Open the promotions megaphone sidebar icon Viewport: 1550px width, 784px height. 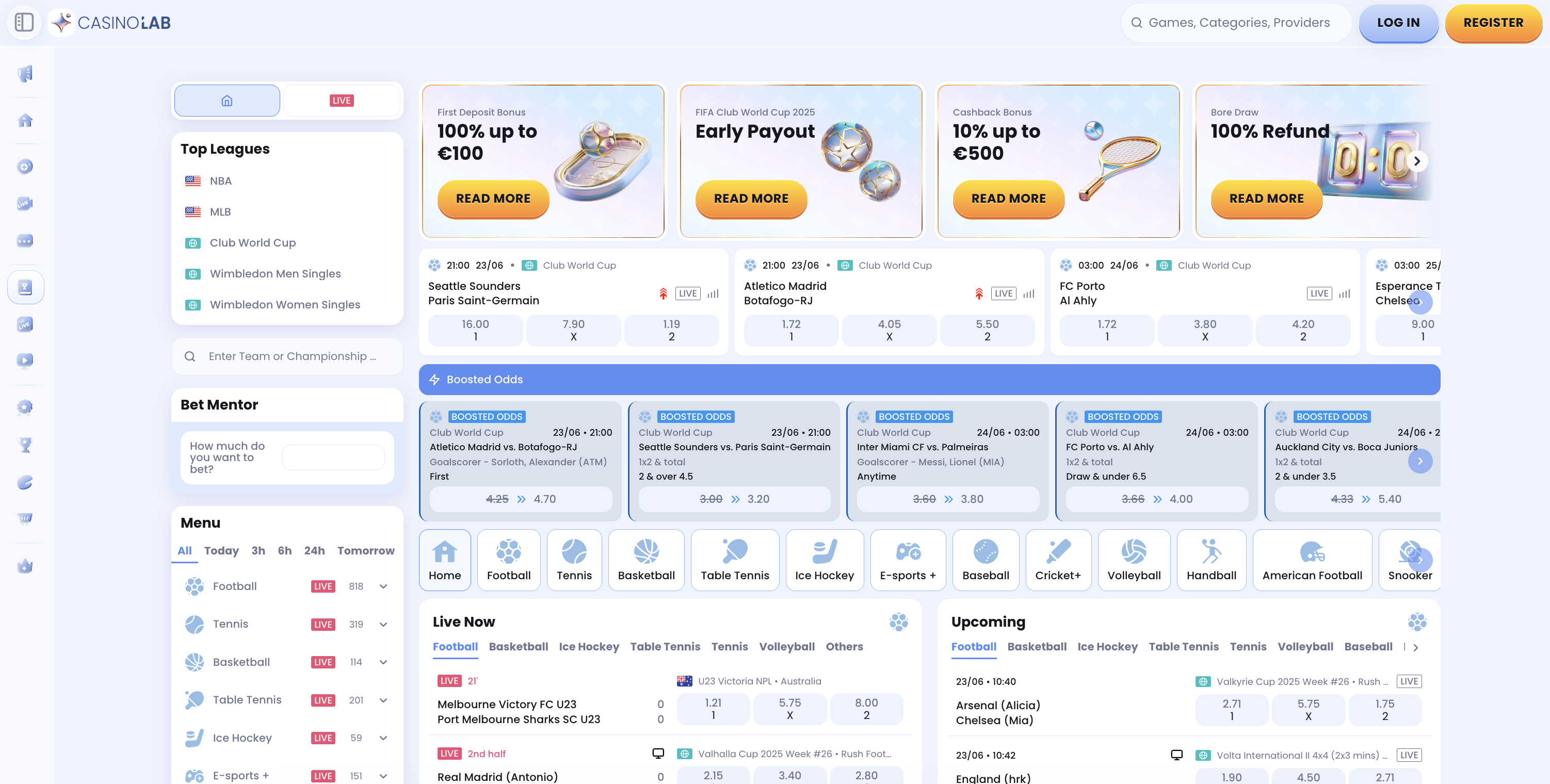[x=25, y=73]
